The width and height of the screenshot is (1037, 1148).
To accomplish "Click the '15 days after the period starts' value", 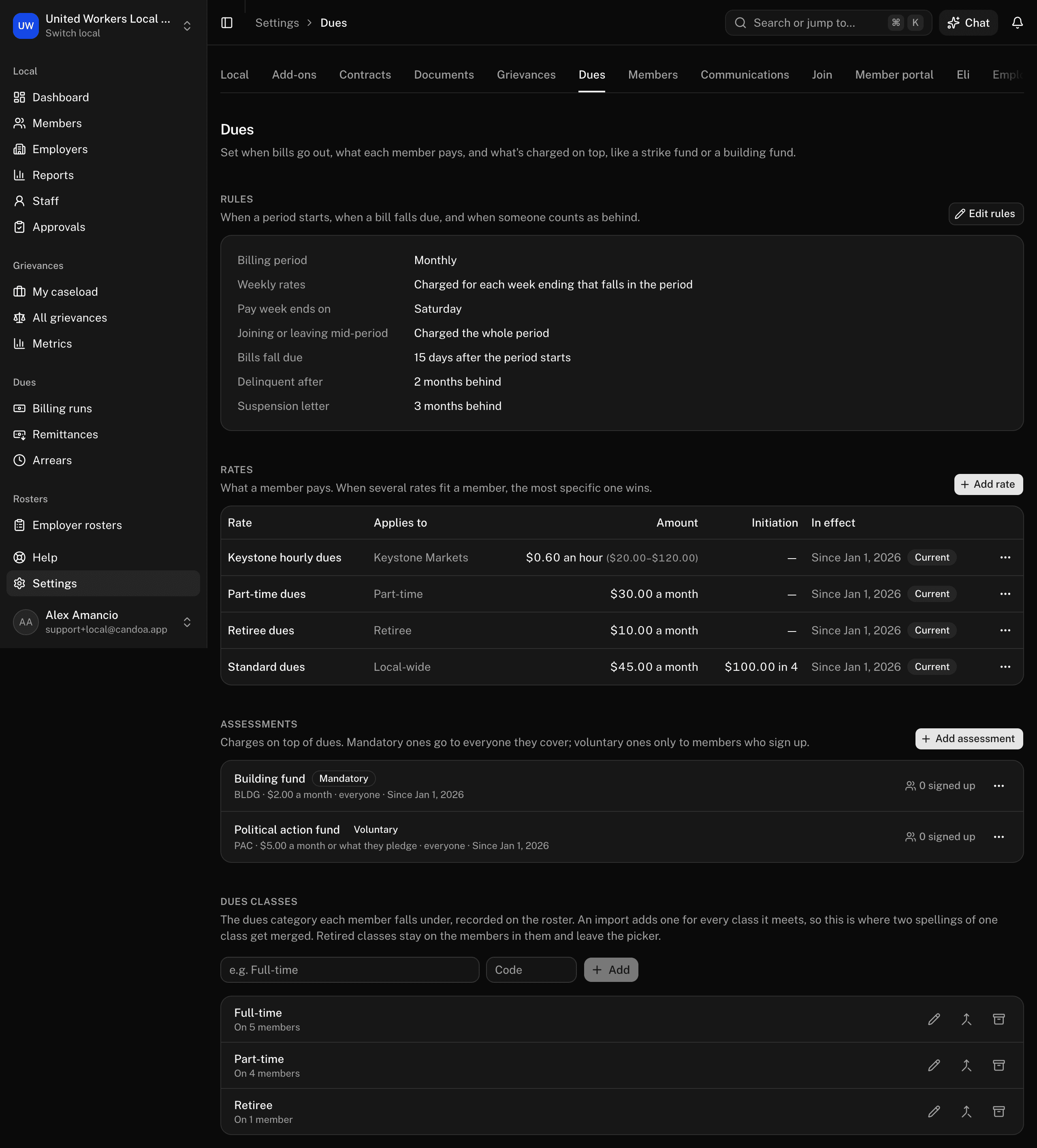I will [x=492, y=358].
